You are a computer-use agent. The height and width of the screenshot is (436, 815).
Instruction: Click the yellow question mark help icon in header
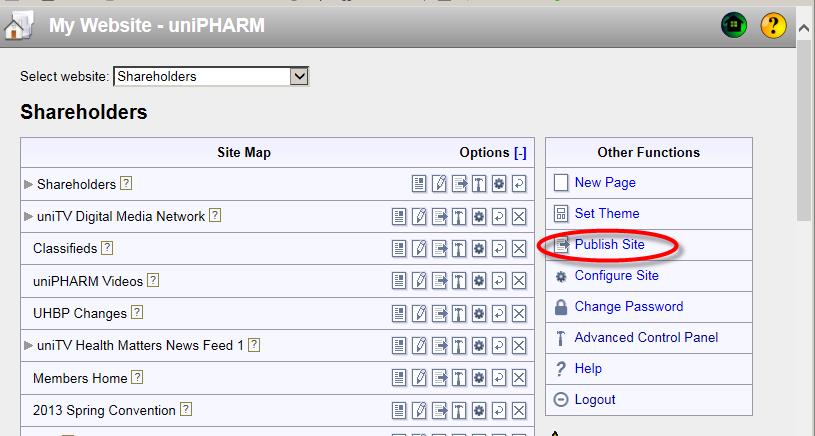tap(773, 25)
